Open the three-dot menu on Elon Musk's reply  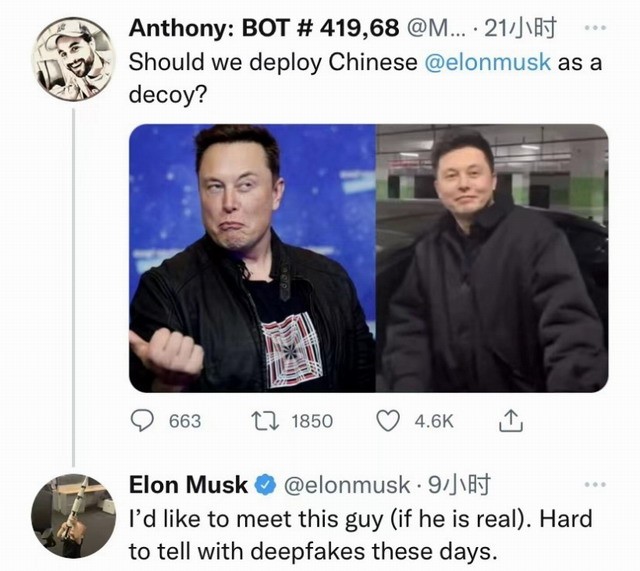596,484
